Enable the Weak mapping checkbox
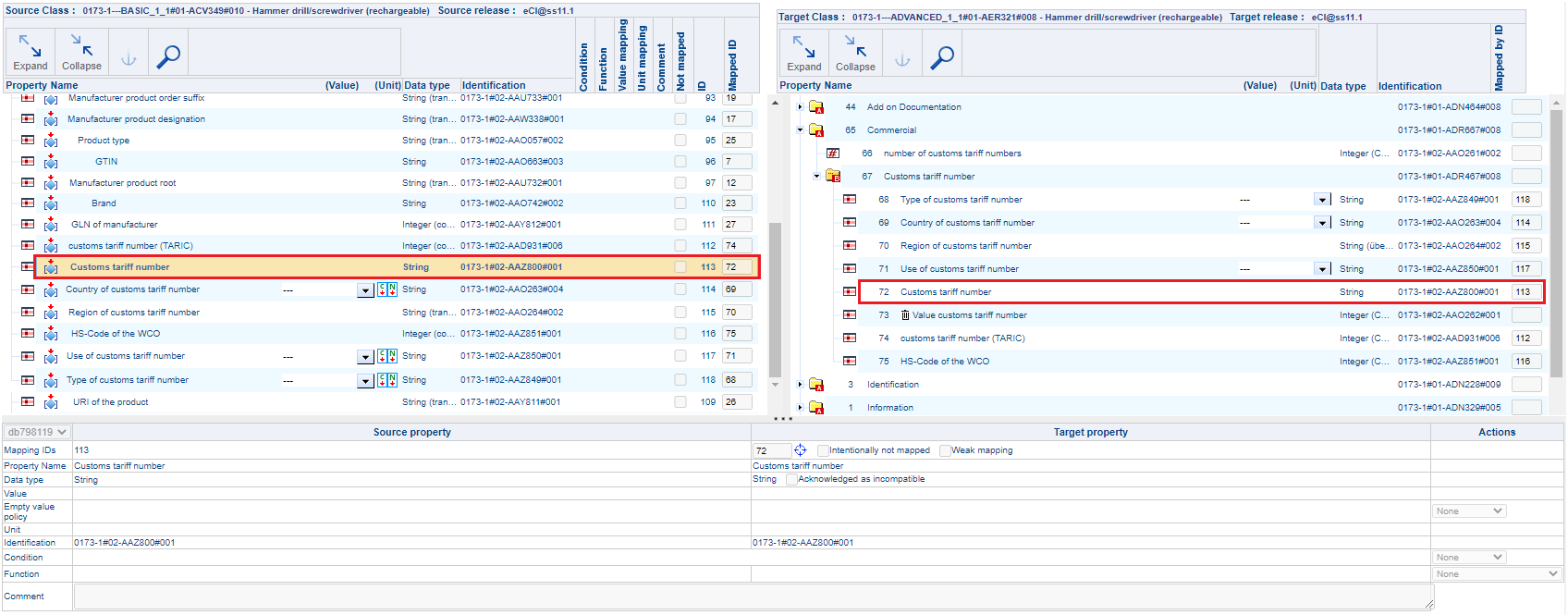This screenshot has width=1568, height=615. (x=945, y=450)
